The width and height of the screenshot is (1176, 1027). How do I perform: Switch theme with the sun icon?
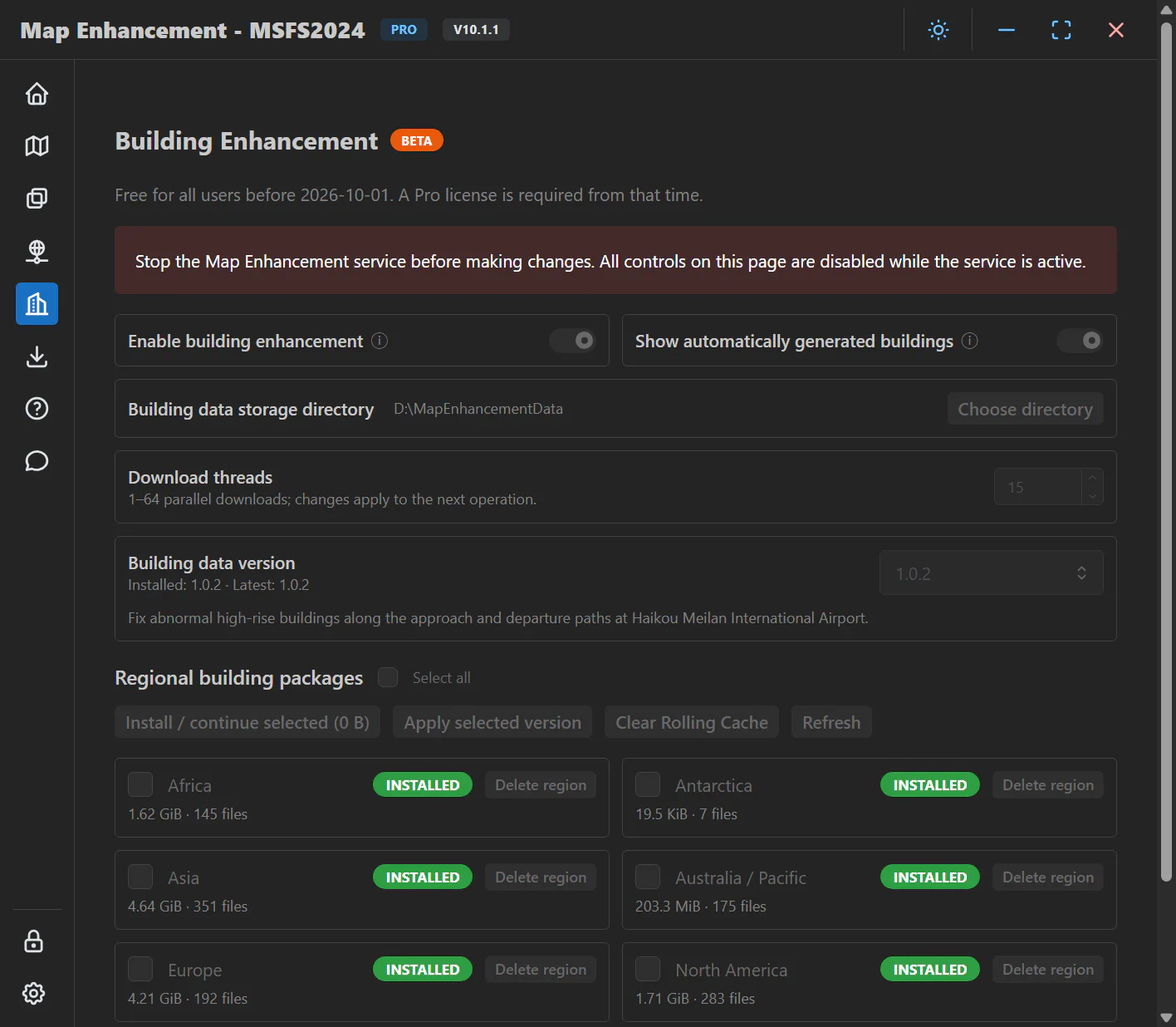click(938, 30)
